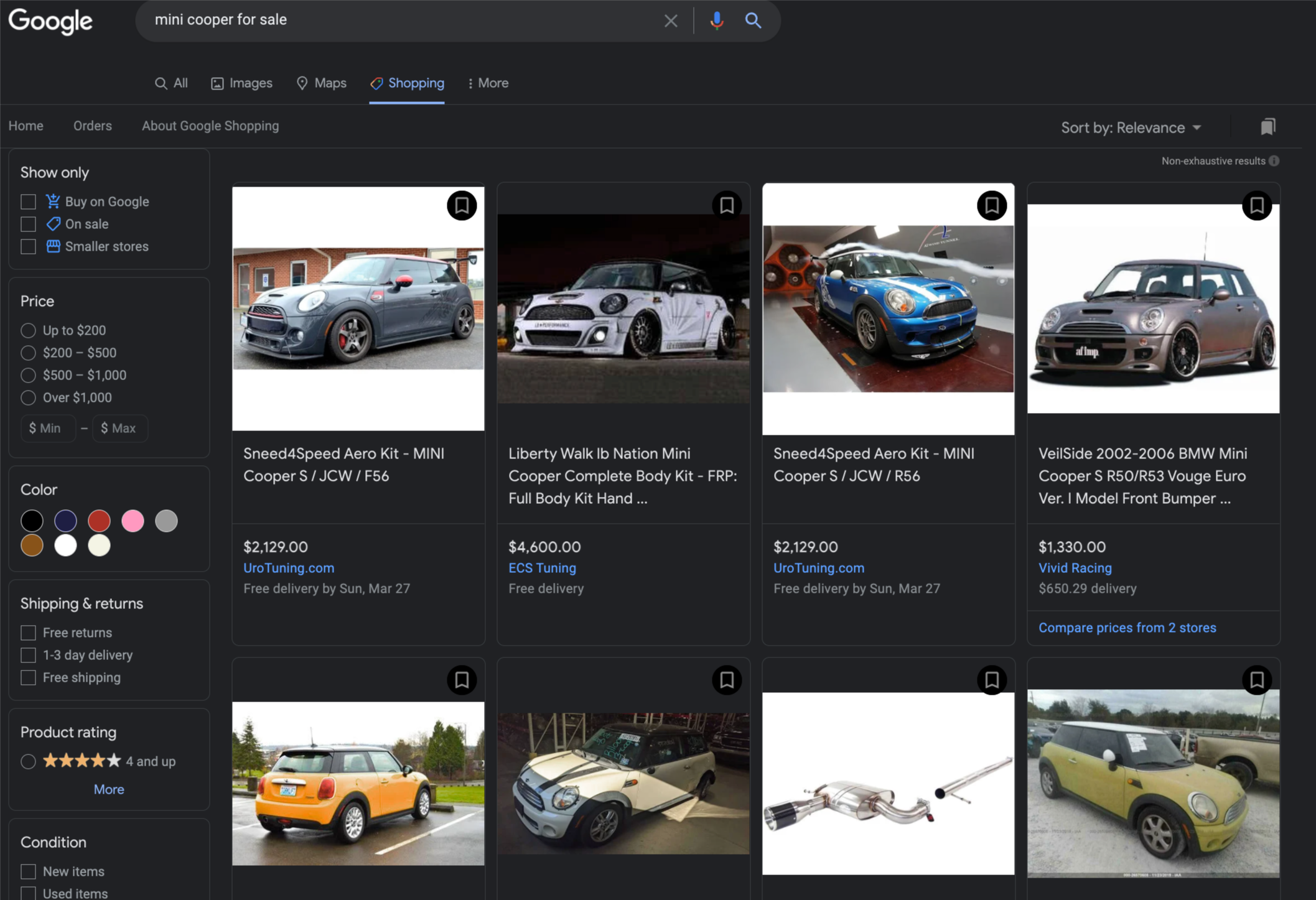Image resolution: width=1316 pixels, height=900 pixels.
Task: Switch to the Images tab
Action: tap(241, 83)
